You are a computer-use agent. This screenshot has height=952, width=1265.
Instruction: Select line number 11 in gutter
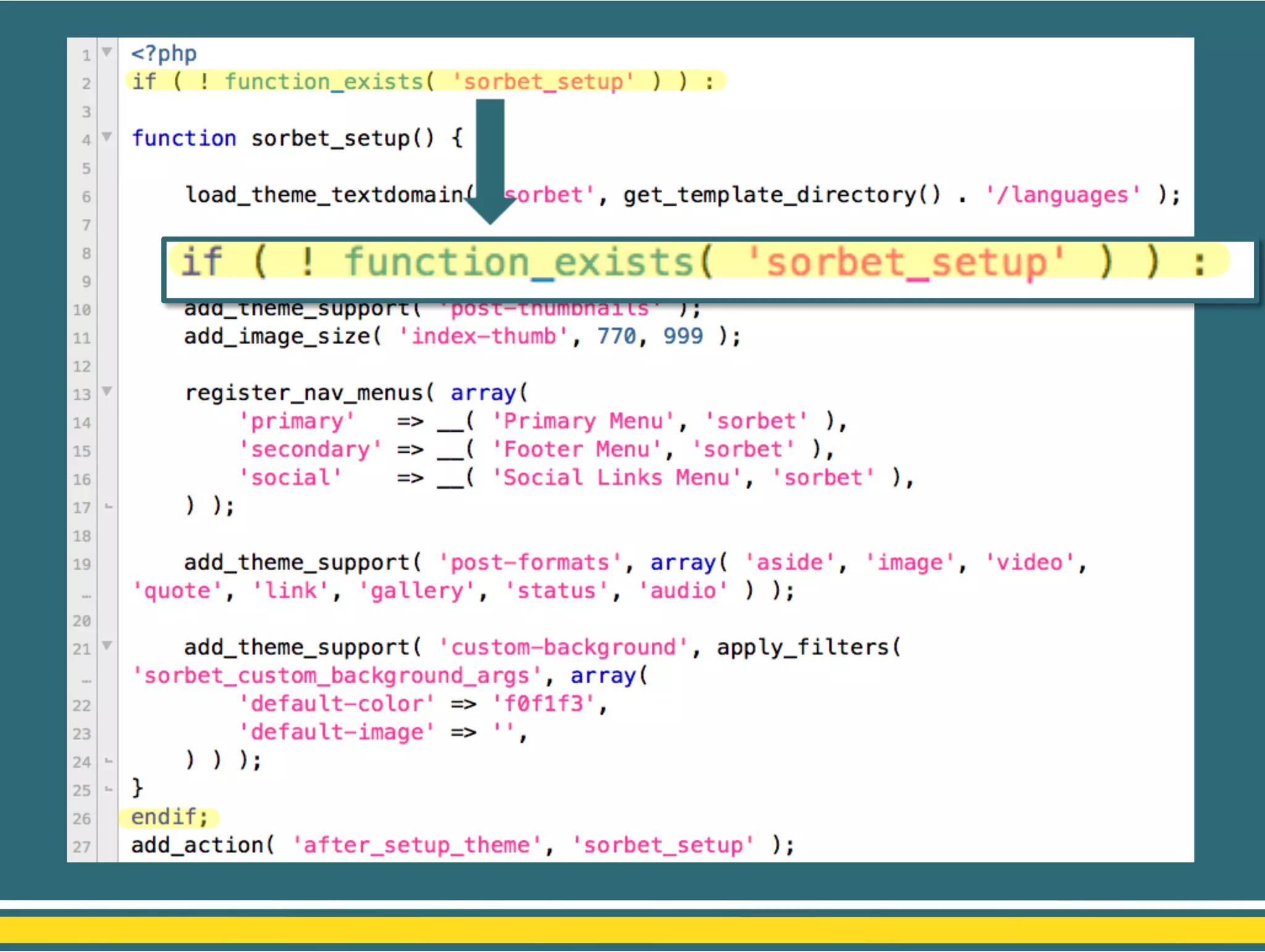(82, 338)
